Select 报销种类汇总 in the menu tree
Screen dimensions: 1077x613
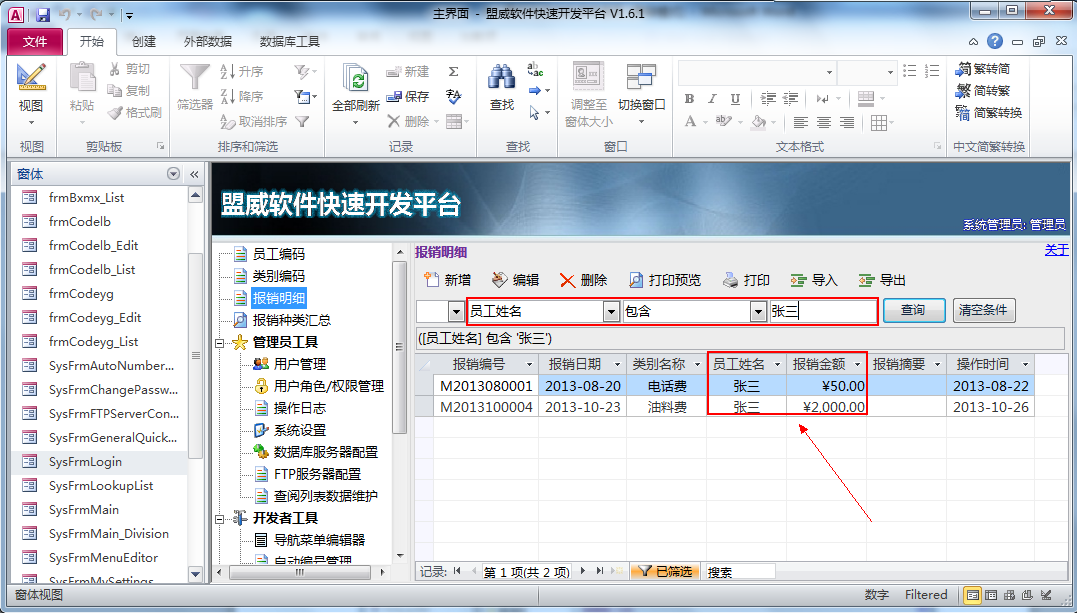(x=291, y=320)
